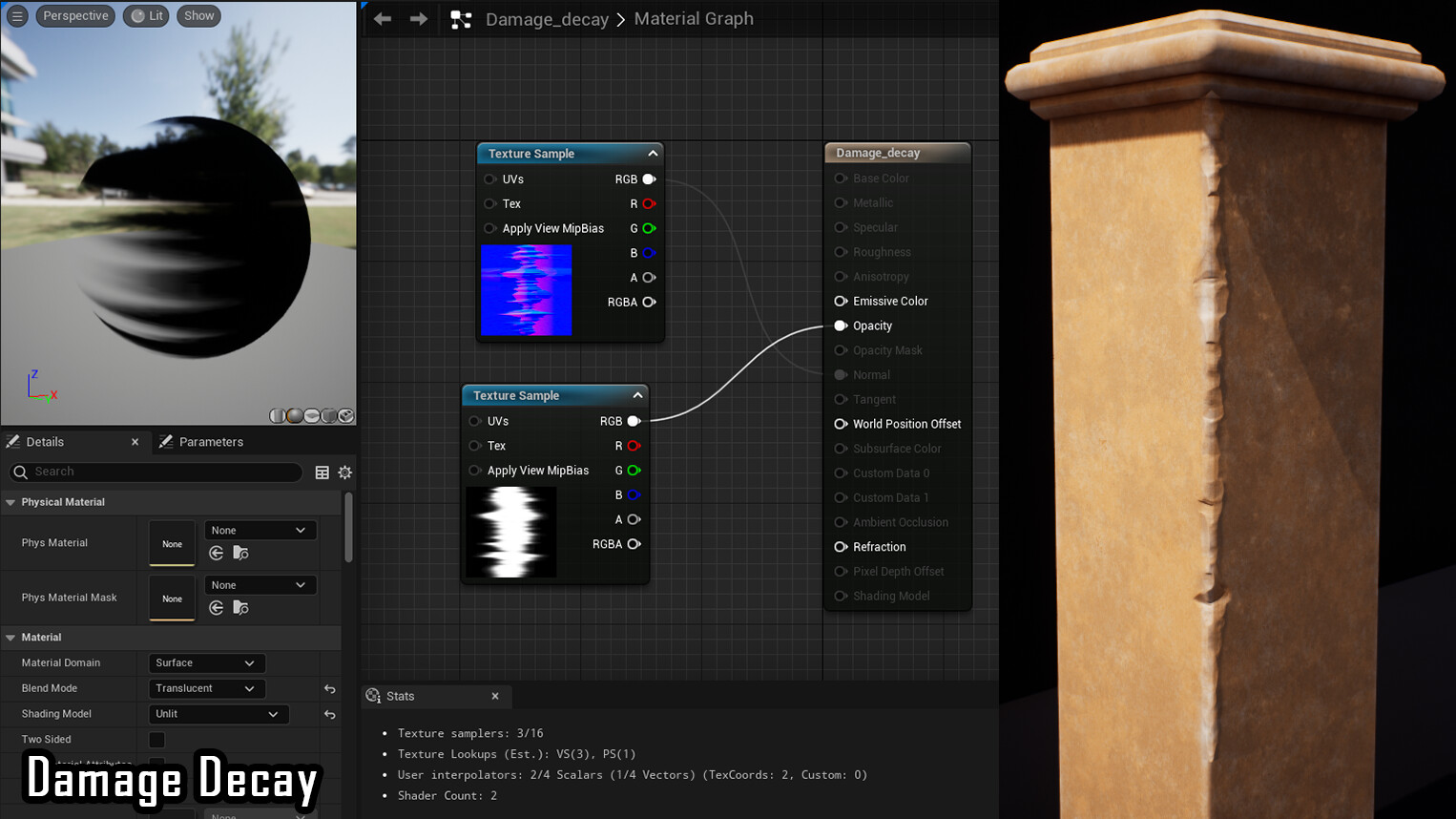The height and width of the screenshot is (819, 1456).
Task: Click the use-selected-asset arrow for Phys Material
Action: coord(217,553)
